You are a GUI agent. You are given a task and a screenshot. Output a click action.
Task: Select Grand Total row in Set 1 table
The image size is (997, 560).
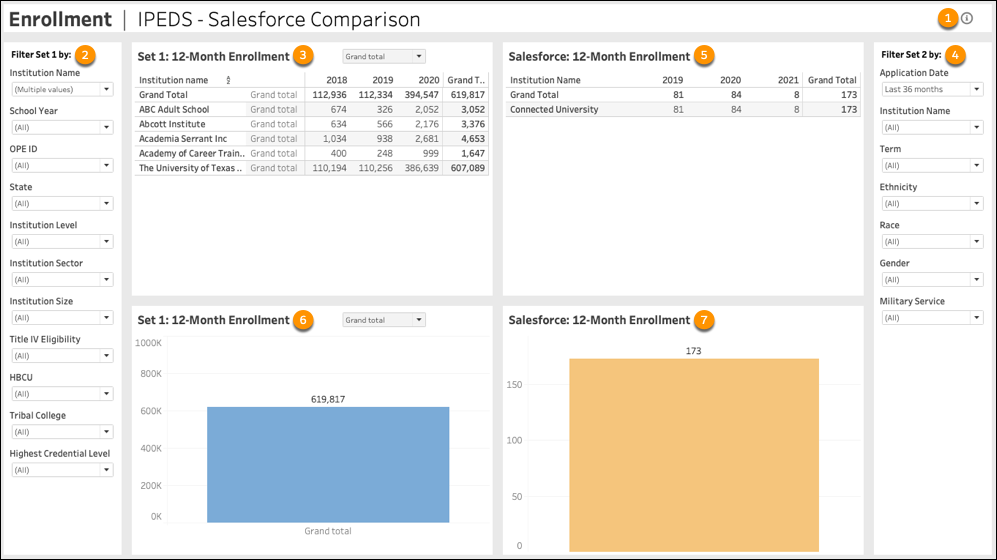point(312,95)
